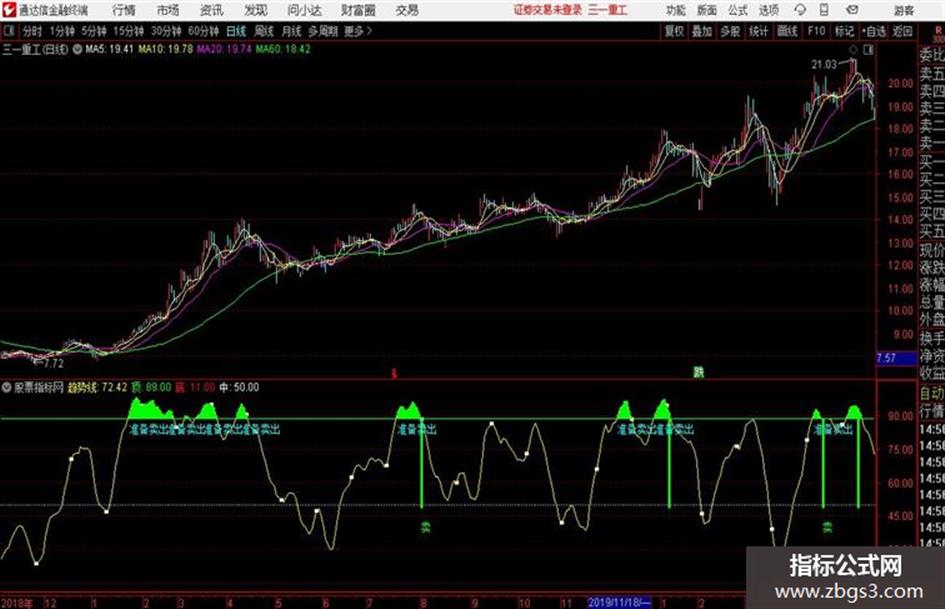This screenshot has width=945, height=609.
Task: Click the 证券交易未登录 login link
Action: 548,10
